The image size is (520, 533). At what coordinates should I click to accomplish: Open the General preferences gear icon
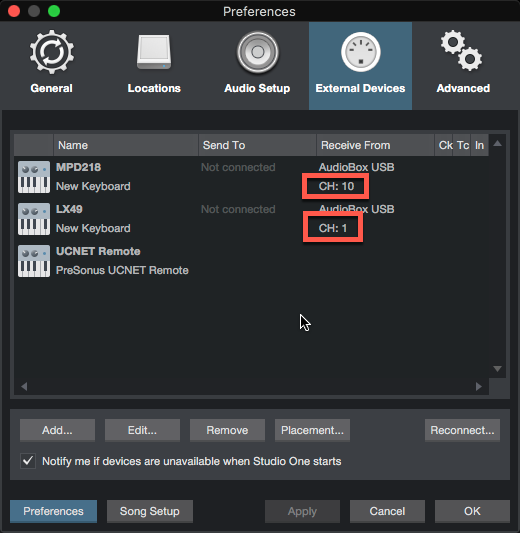[x=52, y=52]
